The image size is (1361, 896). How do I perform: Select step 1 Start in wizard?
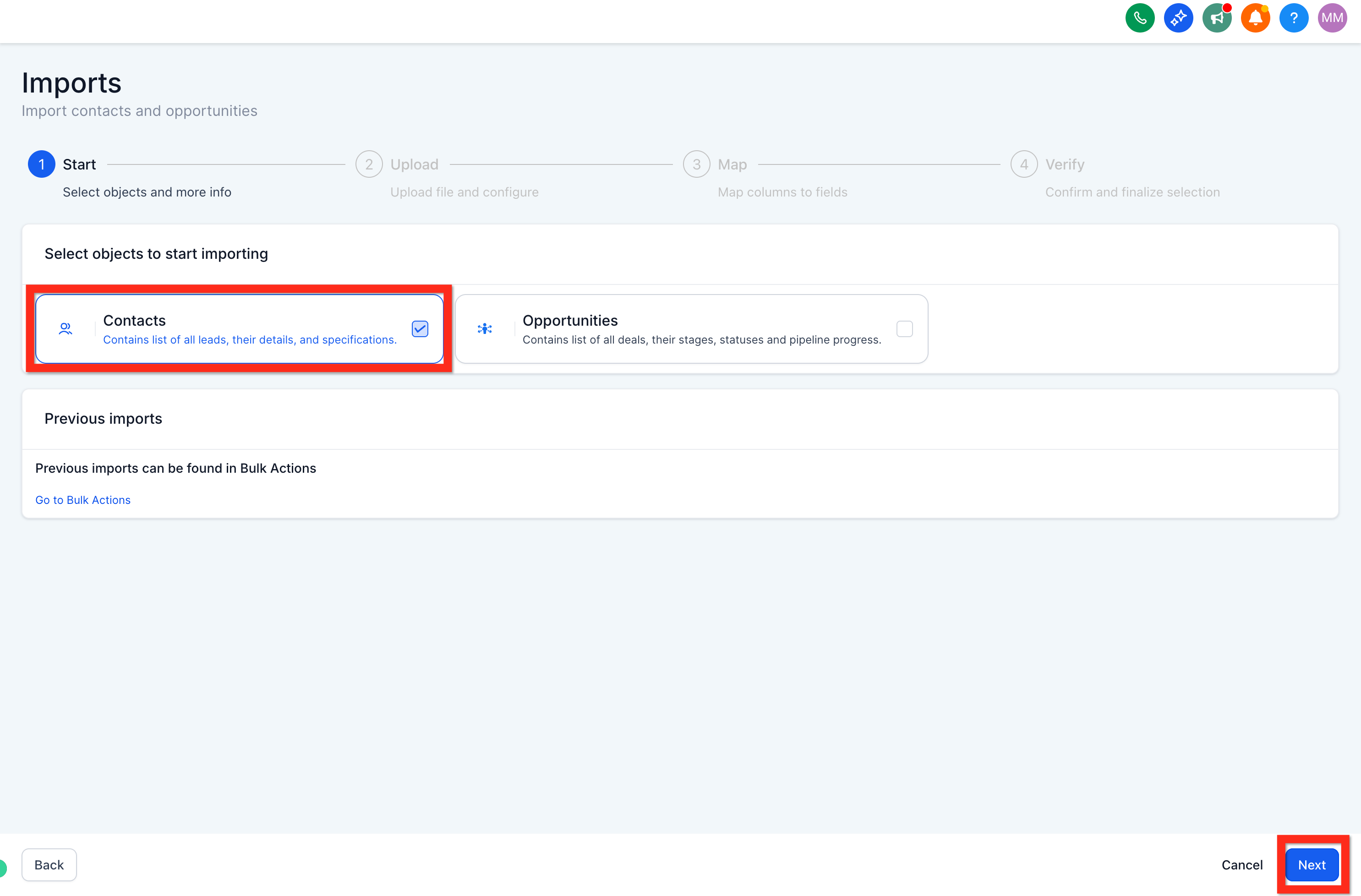click(x=41, y=164)
